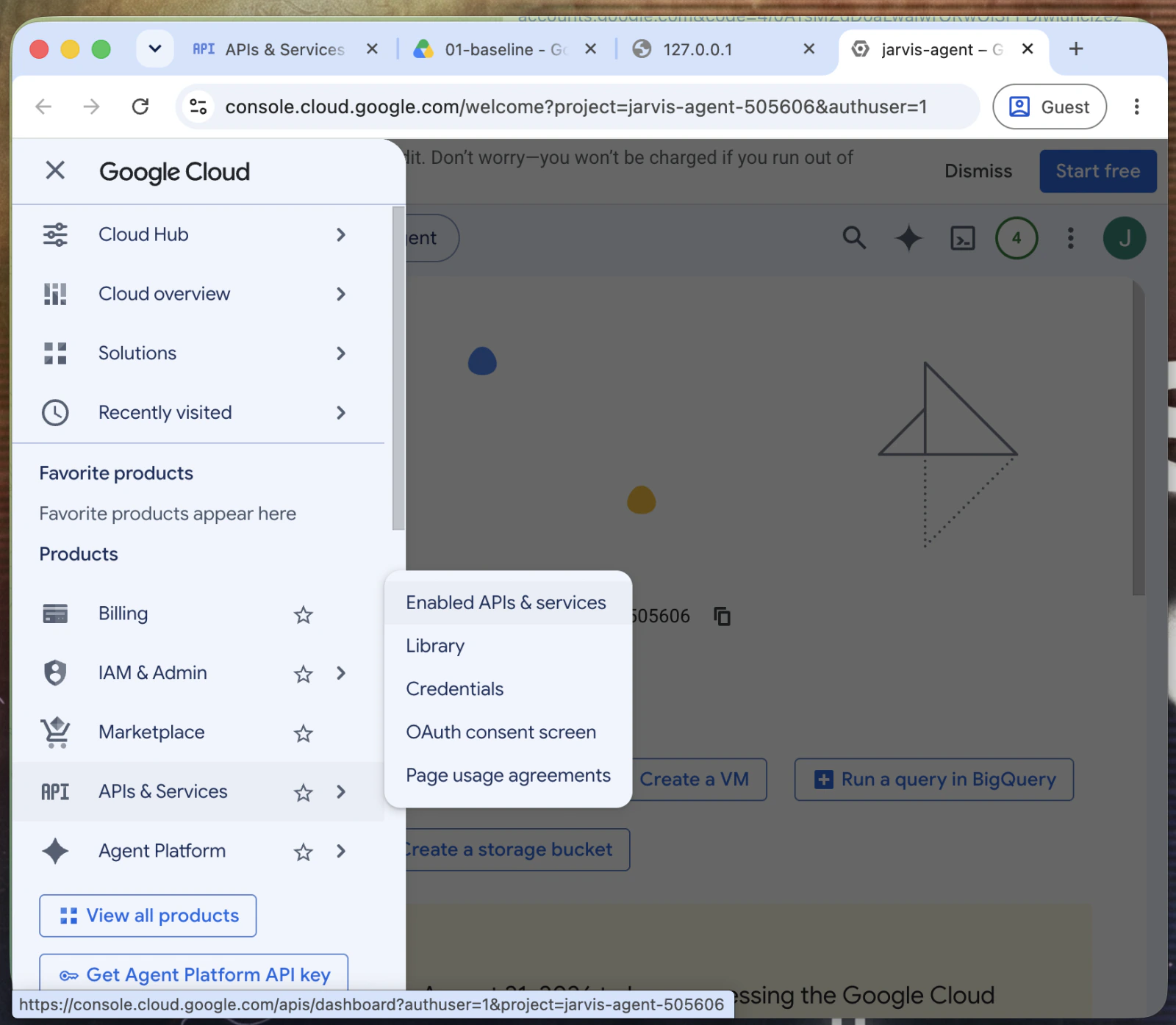Favorite APIs & Services with its star
This screenshot has height=1025, width=1176.
pos(304,793)
